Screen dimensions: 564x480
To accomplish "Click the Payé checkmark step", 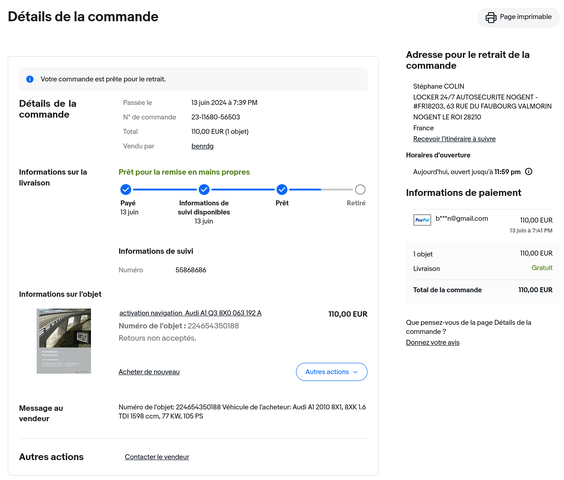I will [x=126, y=189].
